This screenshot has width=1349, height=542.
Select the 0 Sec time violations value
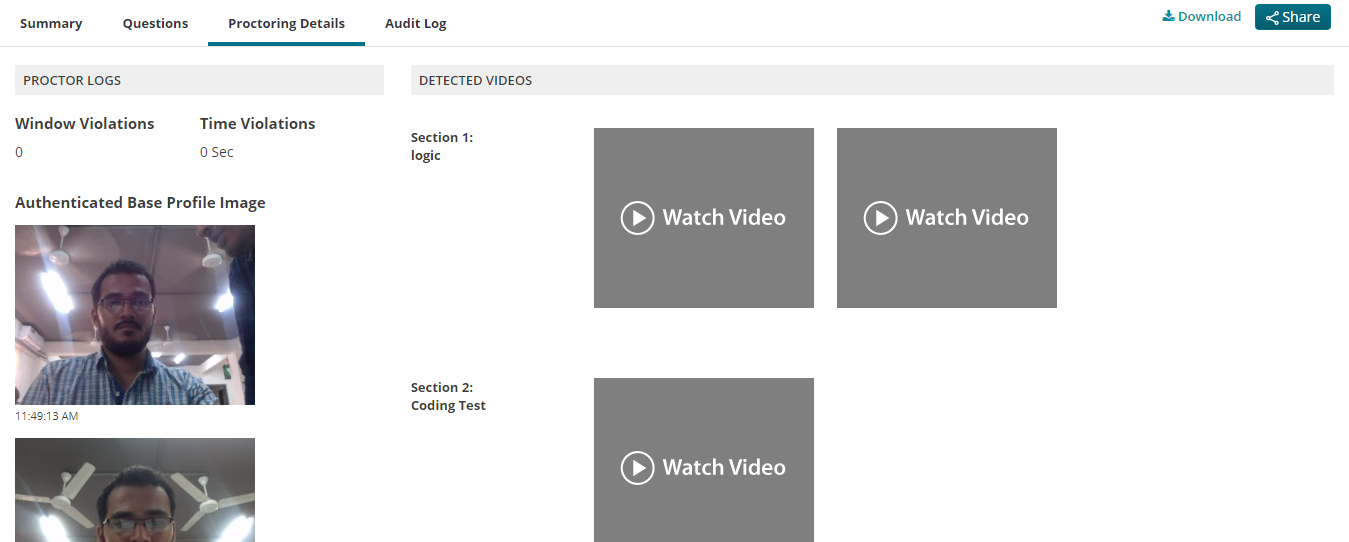pos(217,152)
